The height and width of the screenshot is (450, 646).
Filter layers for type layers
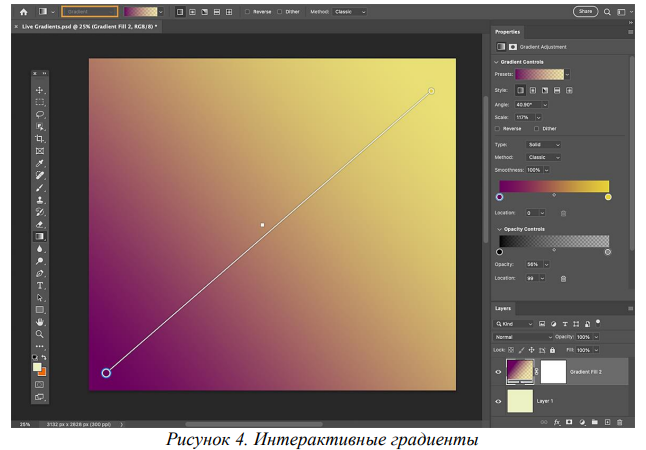coord(565,324)
